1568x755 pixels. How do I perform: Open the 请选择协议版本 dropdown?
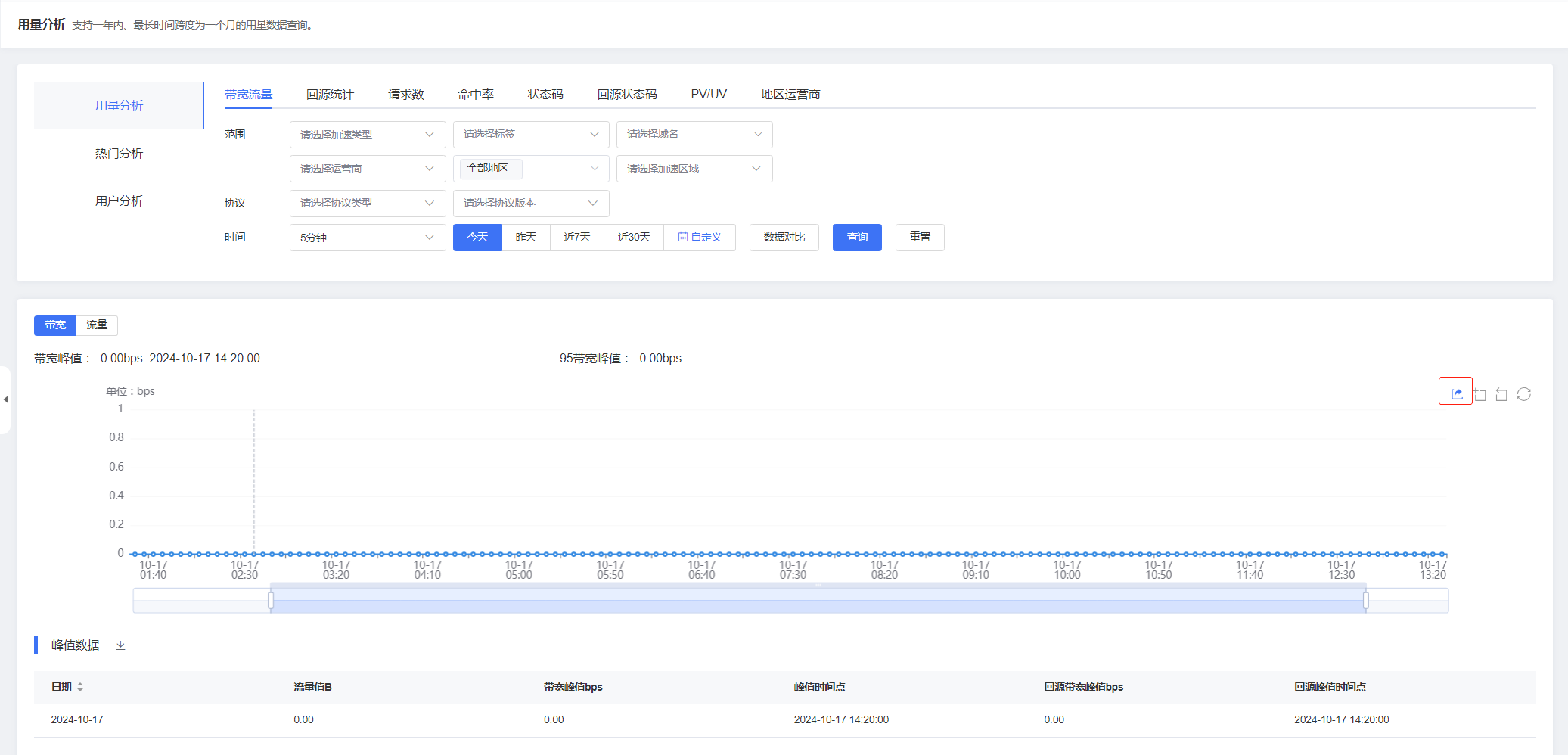click(x=531, y=204)
